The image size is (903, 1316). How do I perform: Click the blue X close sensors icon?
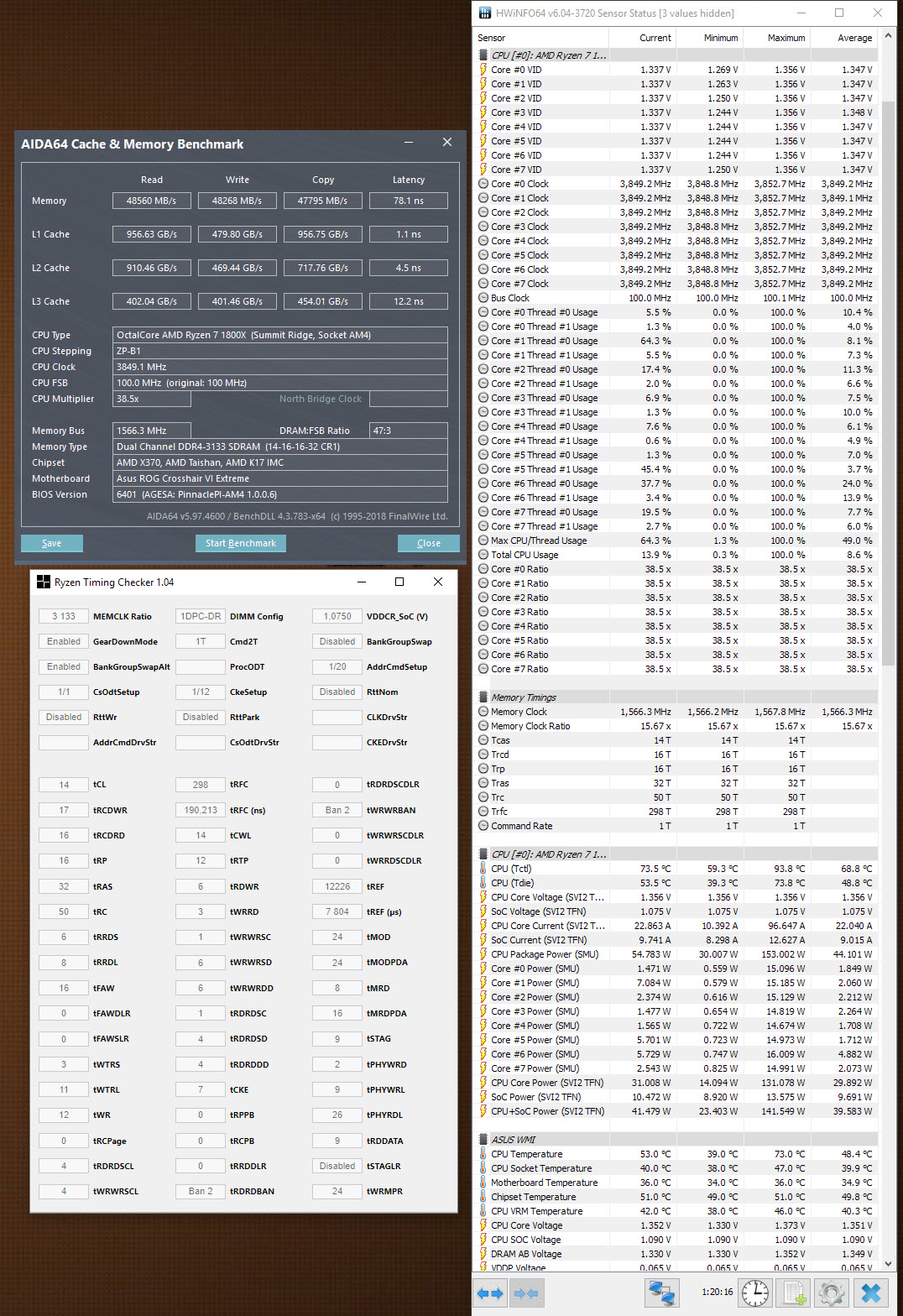click(870, 1293)
